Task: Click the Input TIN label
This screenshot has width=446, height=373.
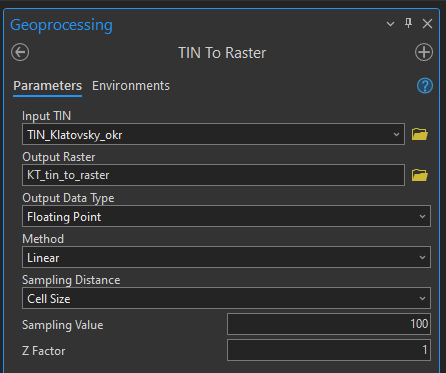Action: (46, 116)
